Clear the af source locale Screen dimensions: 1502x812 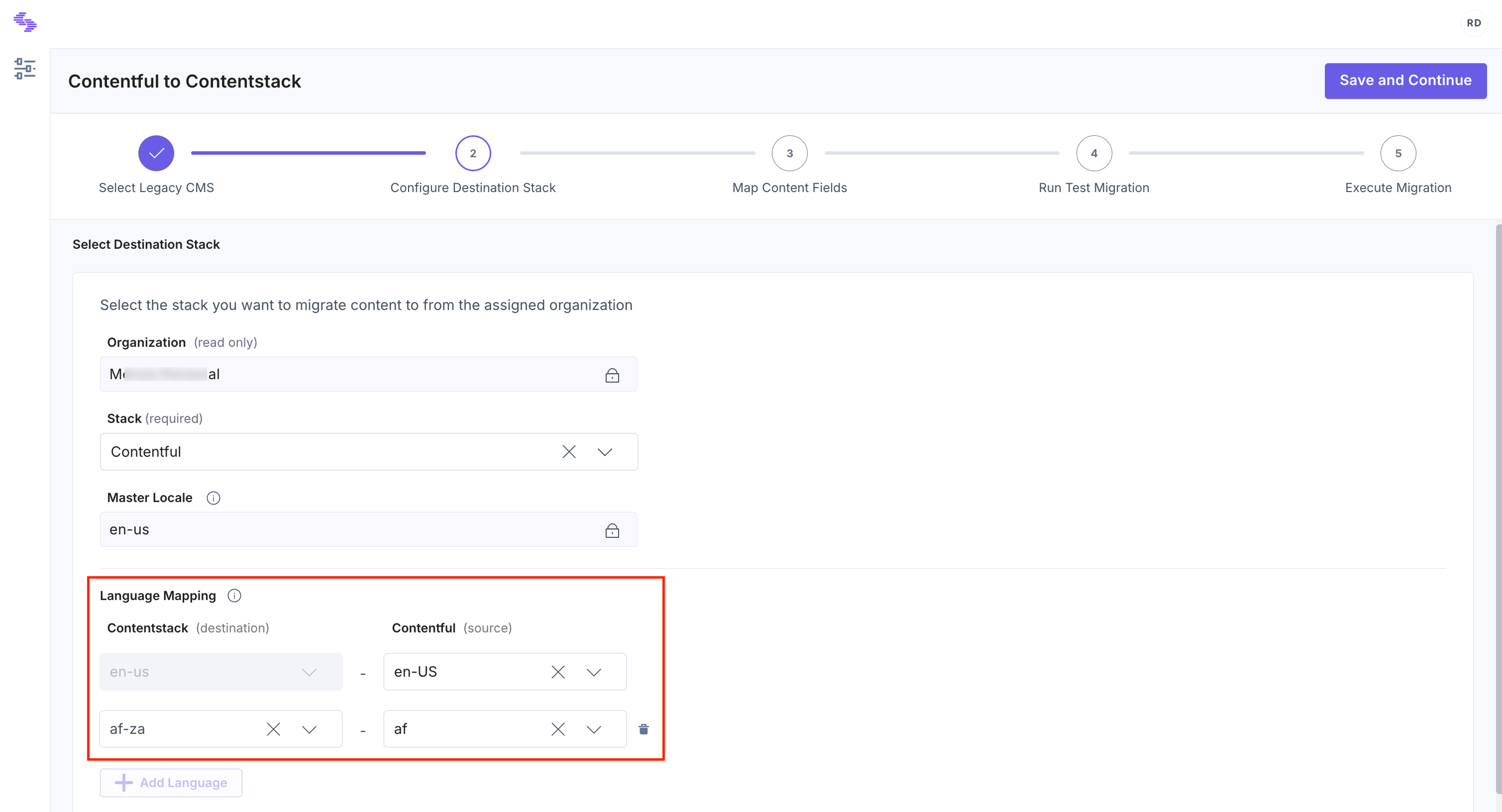coord(558,729)
